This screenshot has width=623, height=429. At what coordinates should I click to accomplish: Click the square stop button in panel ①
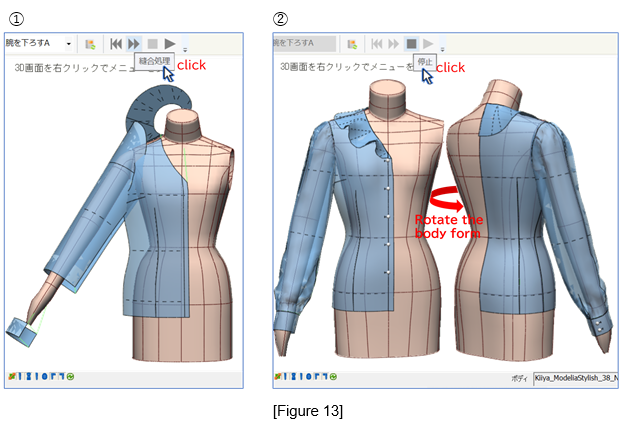(x=153, y=44)
